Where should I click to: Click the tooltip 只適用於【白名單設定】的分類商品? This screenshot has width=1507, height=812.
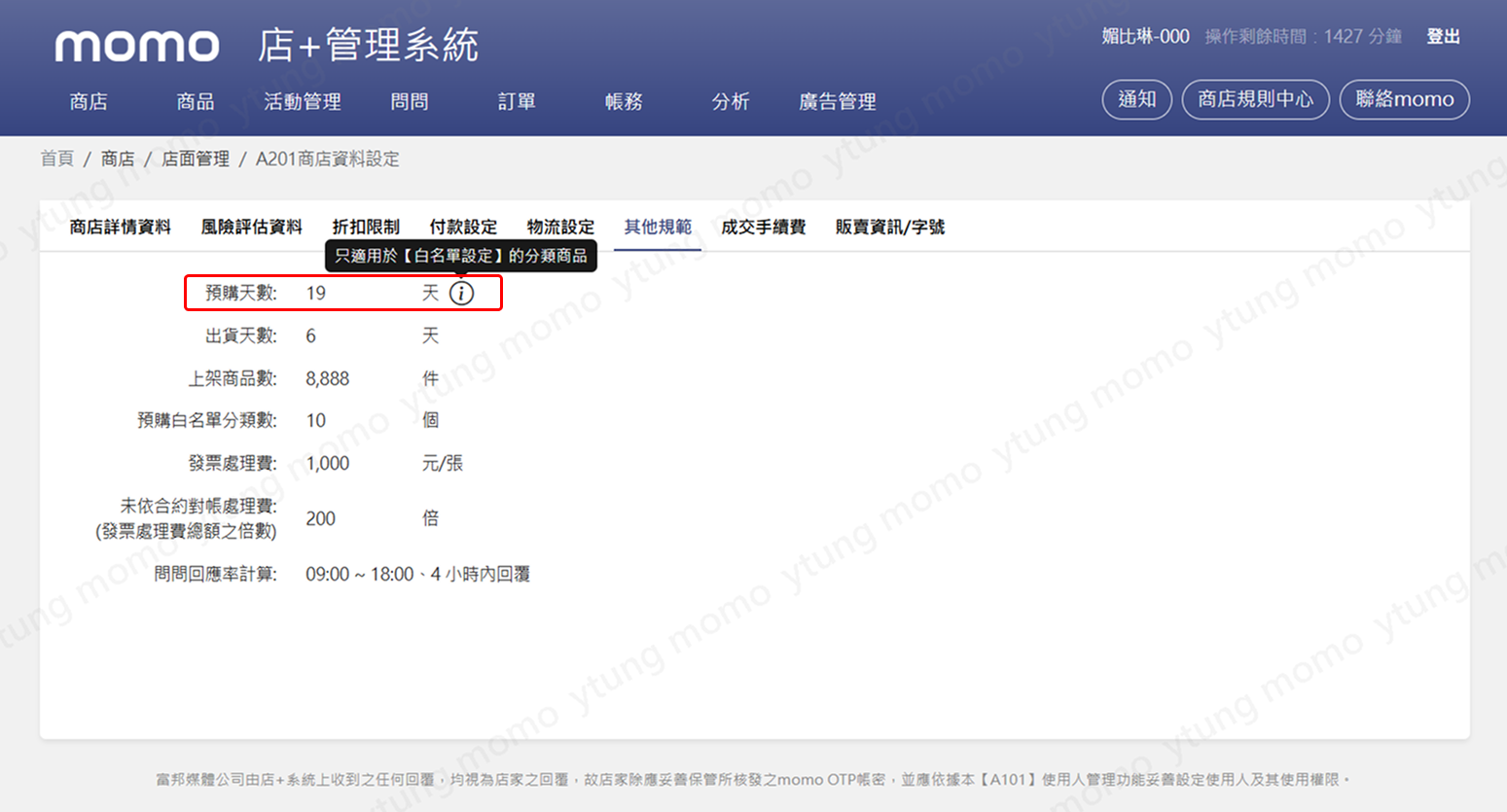[461, 256]
